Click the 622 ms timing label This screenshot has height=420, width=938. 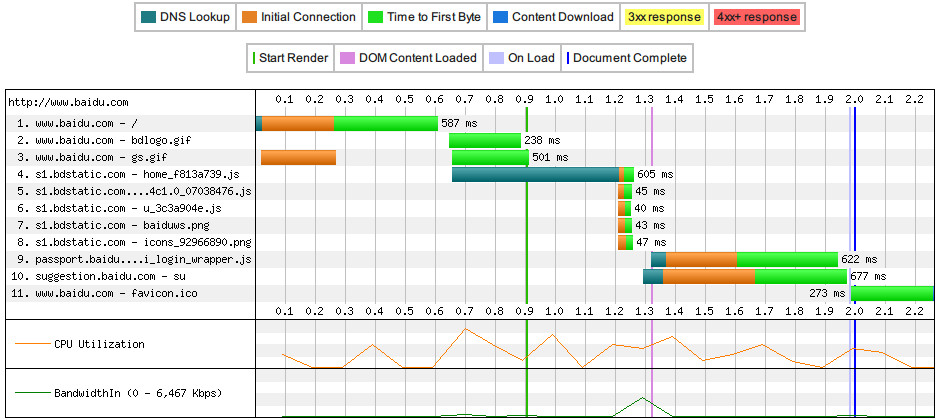click(x=859, y=260)
